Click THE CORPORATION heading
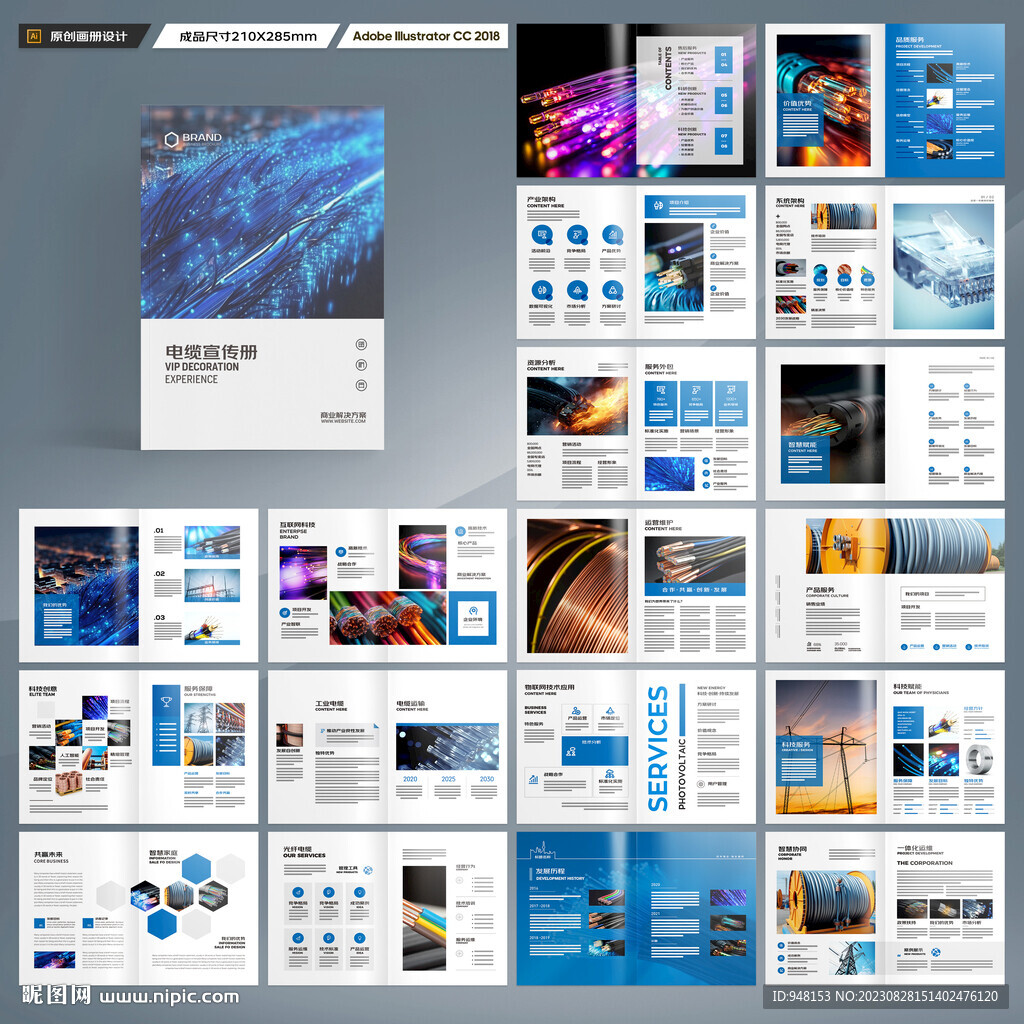 pos(924,863)
